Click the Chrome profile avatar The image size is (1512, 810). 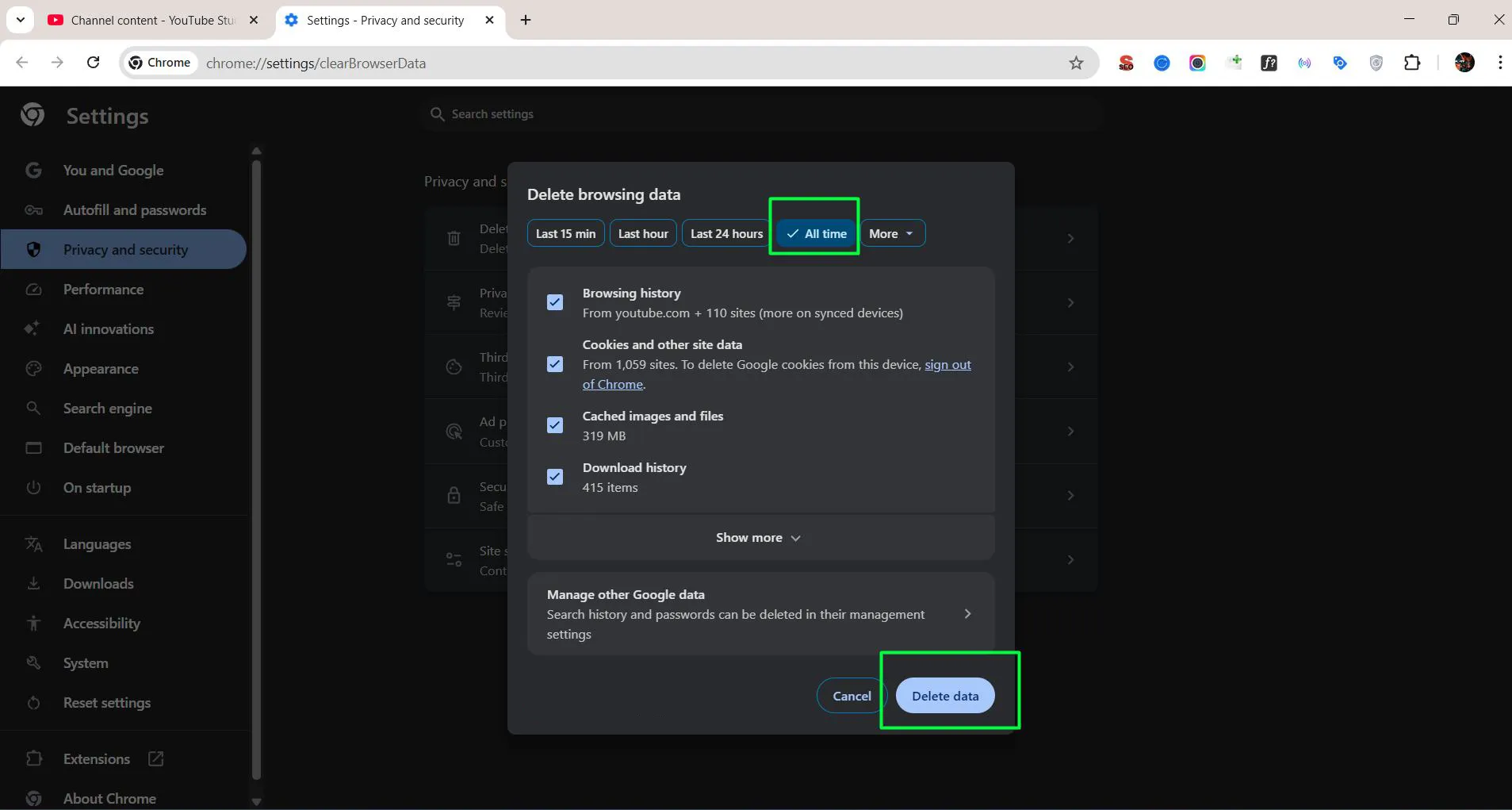tap(1465, 63)
